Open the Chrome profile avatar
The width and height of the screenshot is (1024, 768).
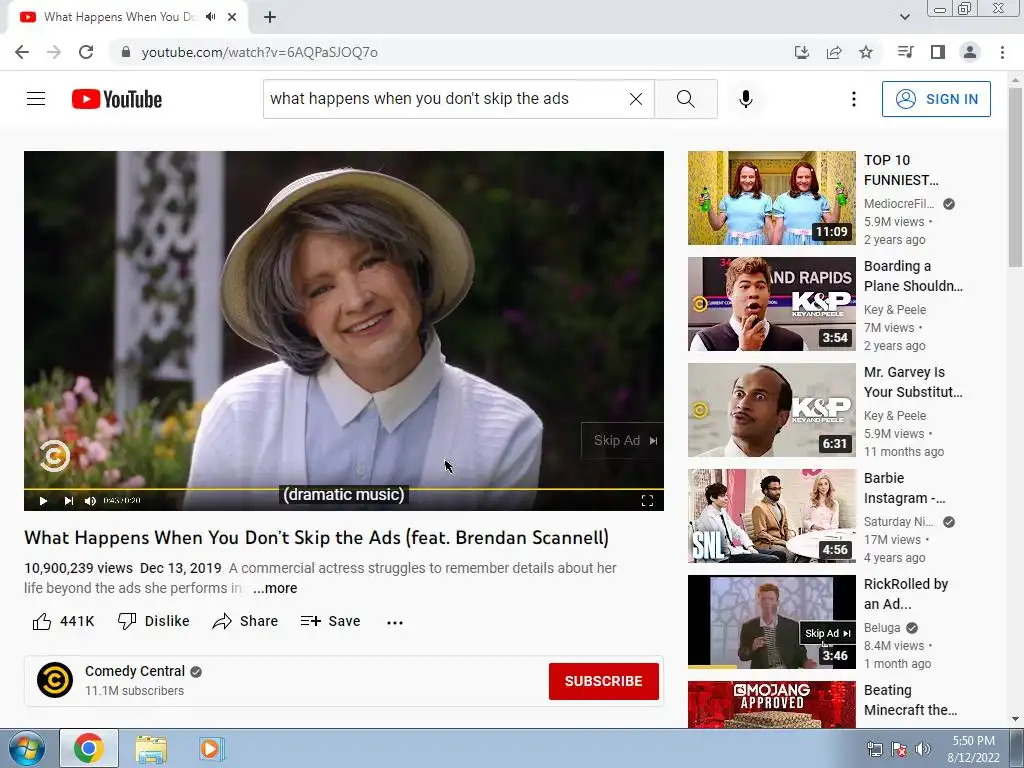pyautogui.click(x=970, y=52)
